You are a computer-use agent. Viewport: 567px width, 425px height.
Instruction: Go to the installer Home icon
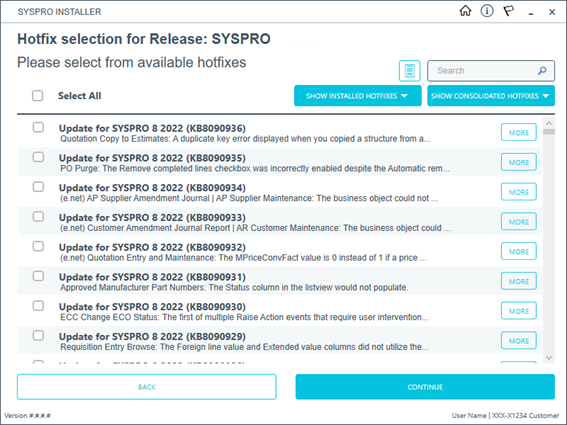pos(465,11)
